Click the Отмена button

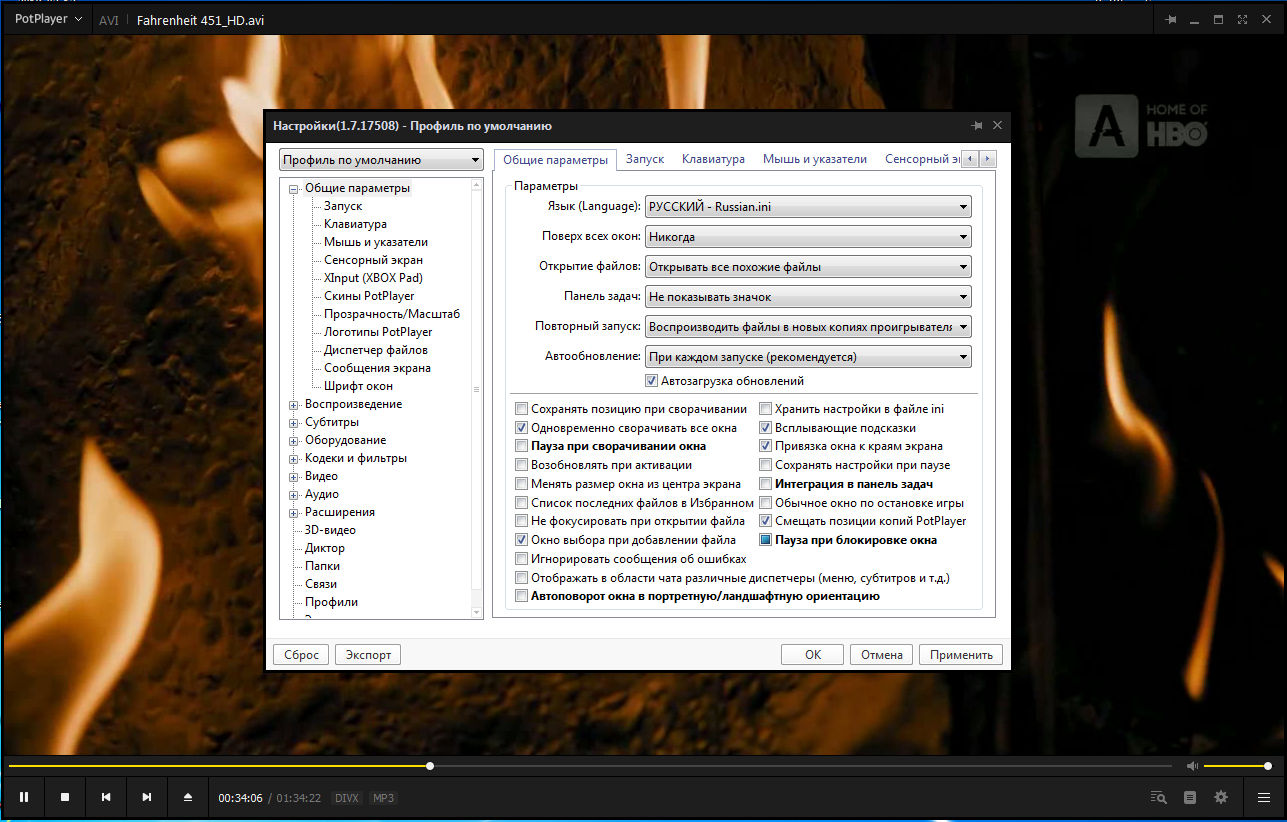click(882, 655)
